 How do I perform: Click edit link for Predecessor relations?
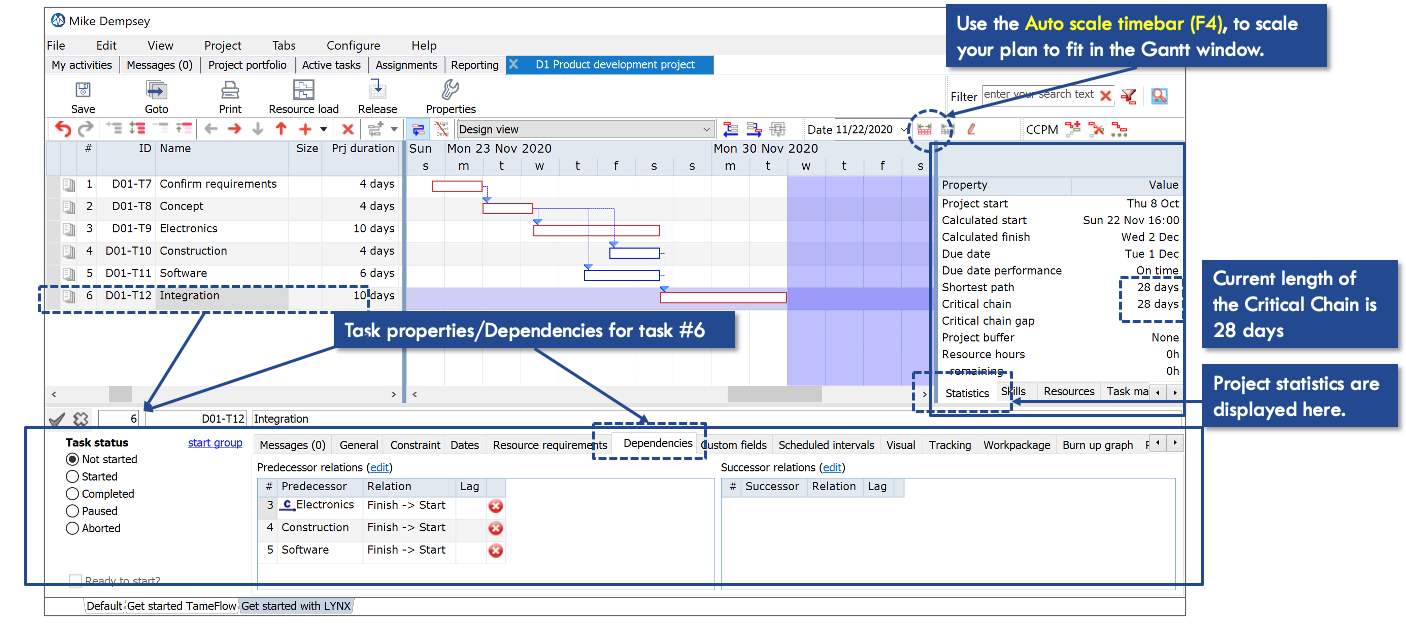click(x=380, y=467)
